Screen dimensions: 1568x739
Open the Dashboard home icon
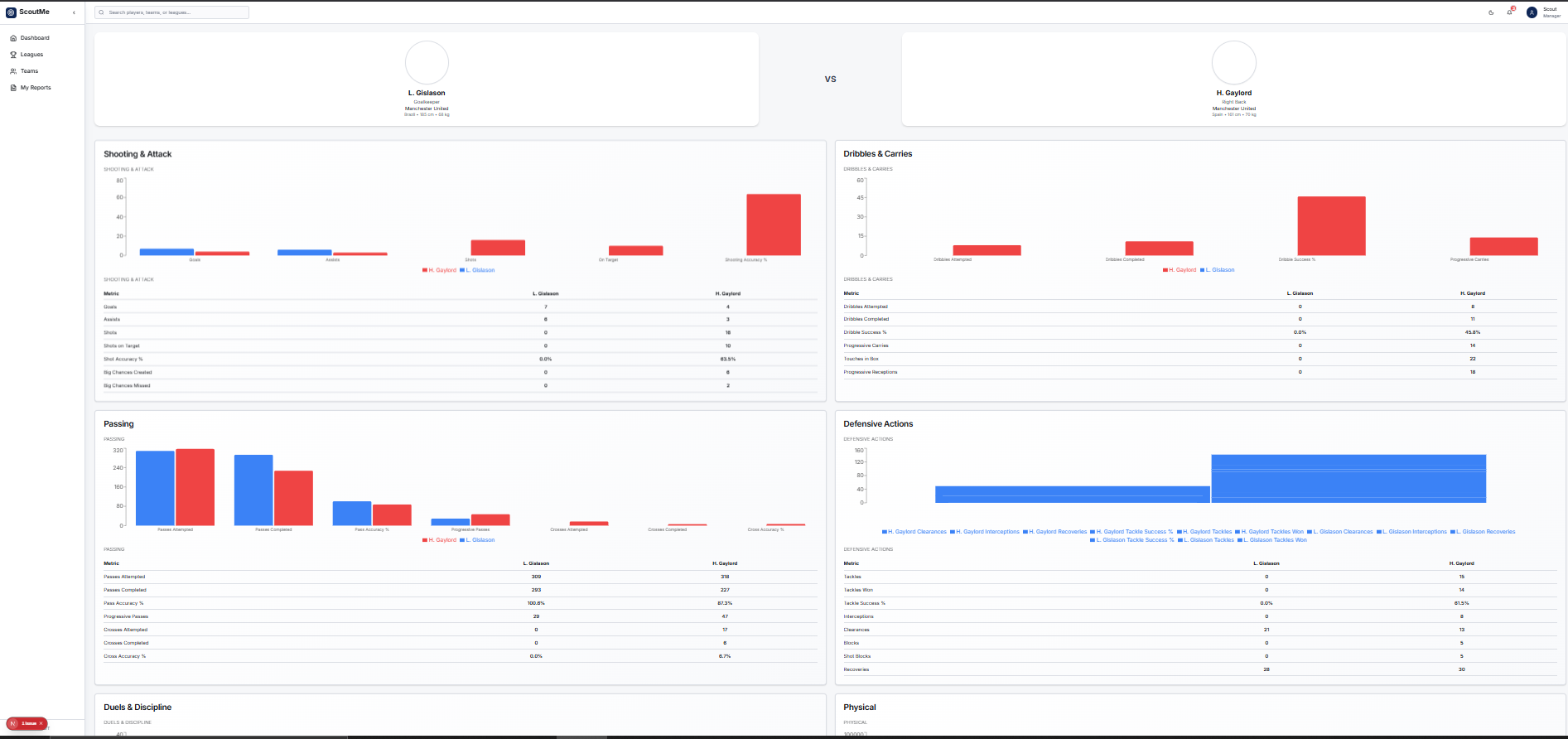pos(13,38)
